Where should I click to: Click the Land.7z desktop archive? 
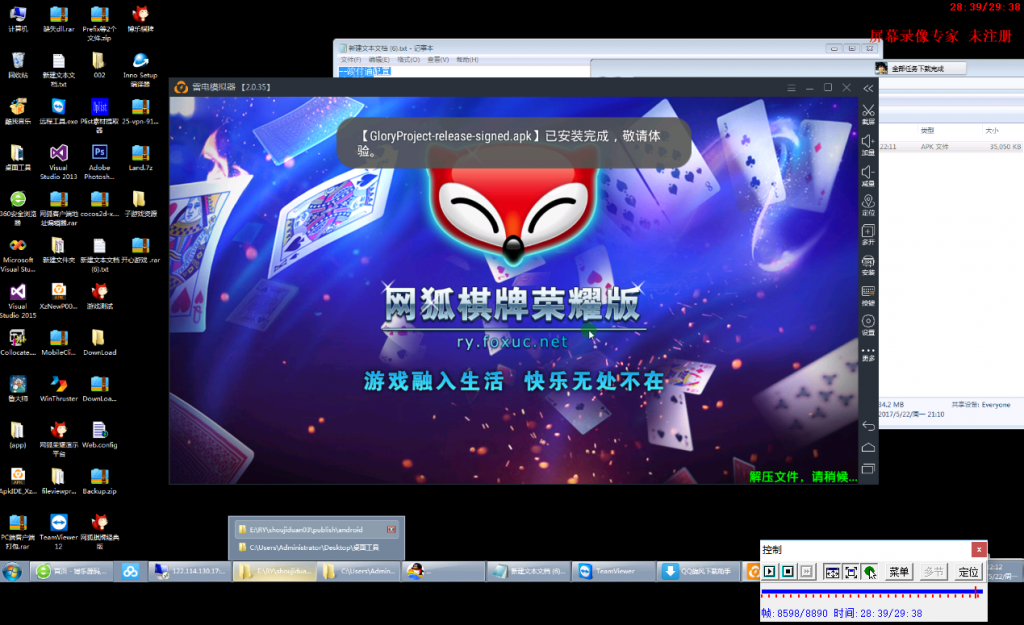pos(140,157)
